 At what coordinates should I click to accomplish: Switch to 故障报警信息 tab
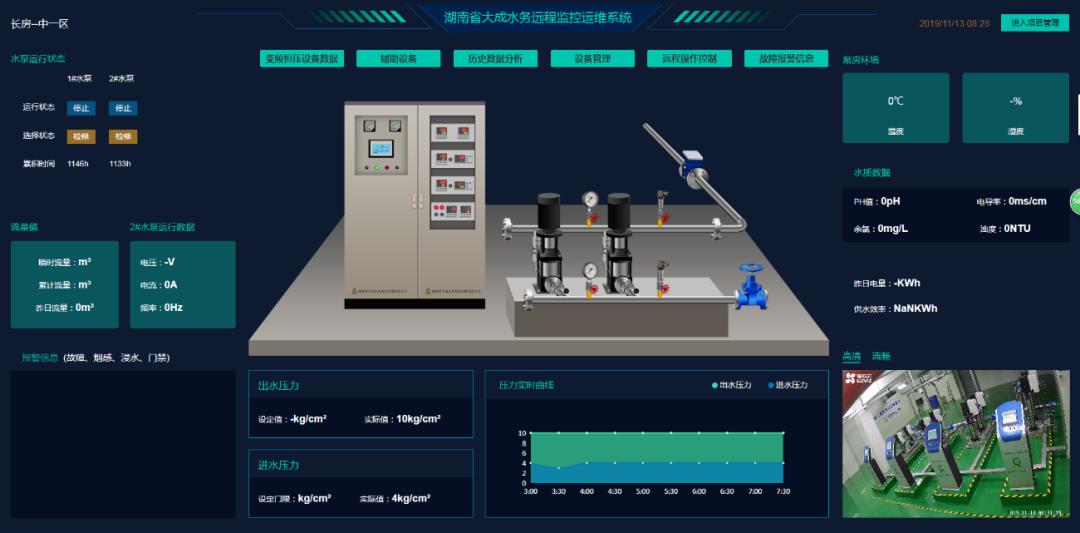(786, 59)
